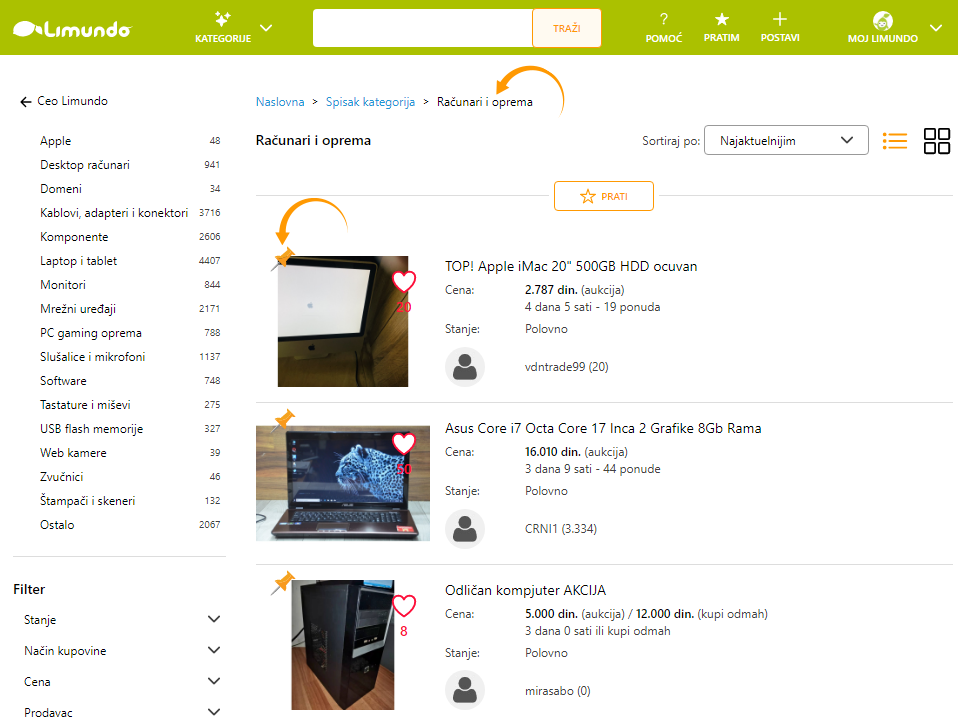
Task: Toggle heart on Odličan kompjuter listing
Action: click(x=403, y=605)
